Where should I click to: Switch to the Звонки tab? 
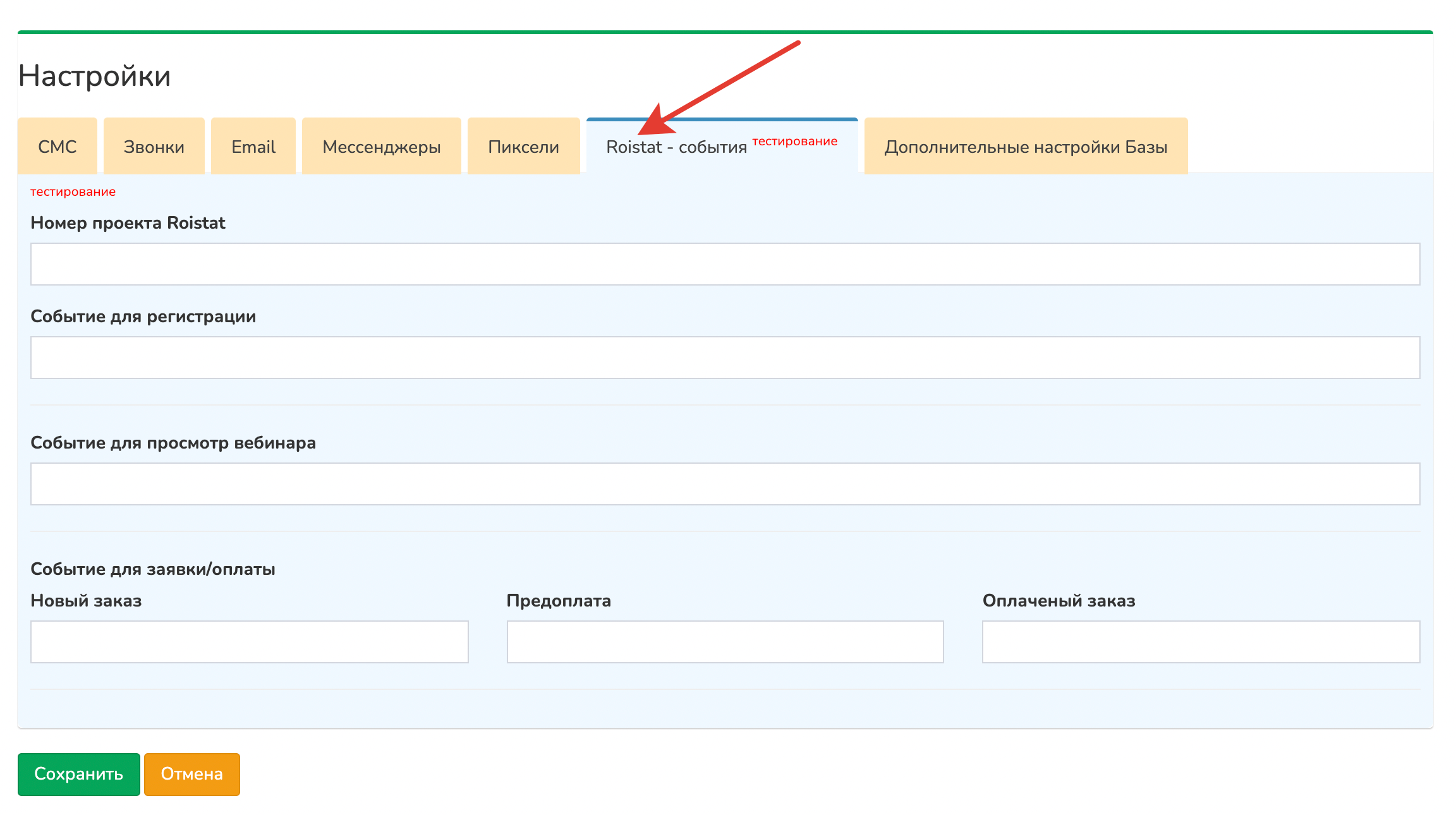tap(154, 147)
